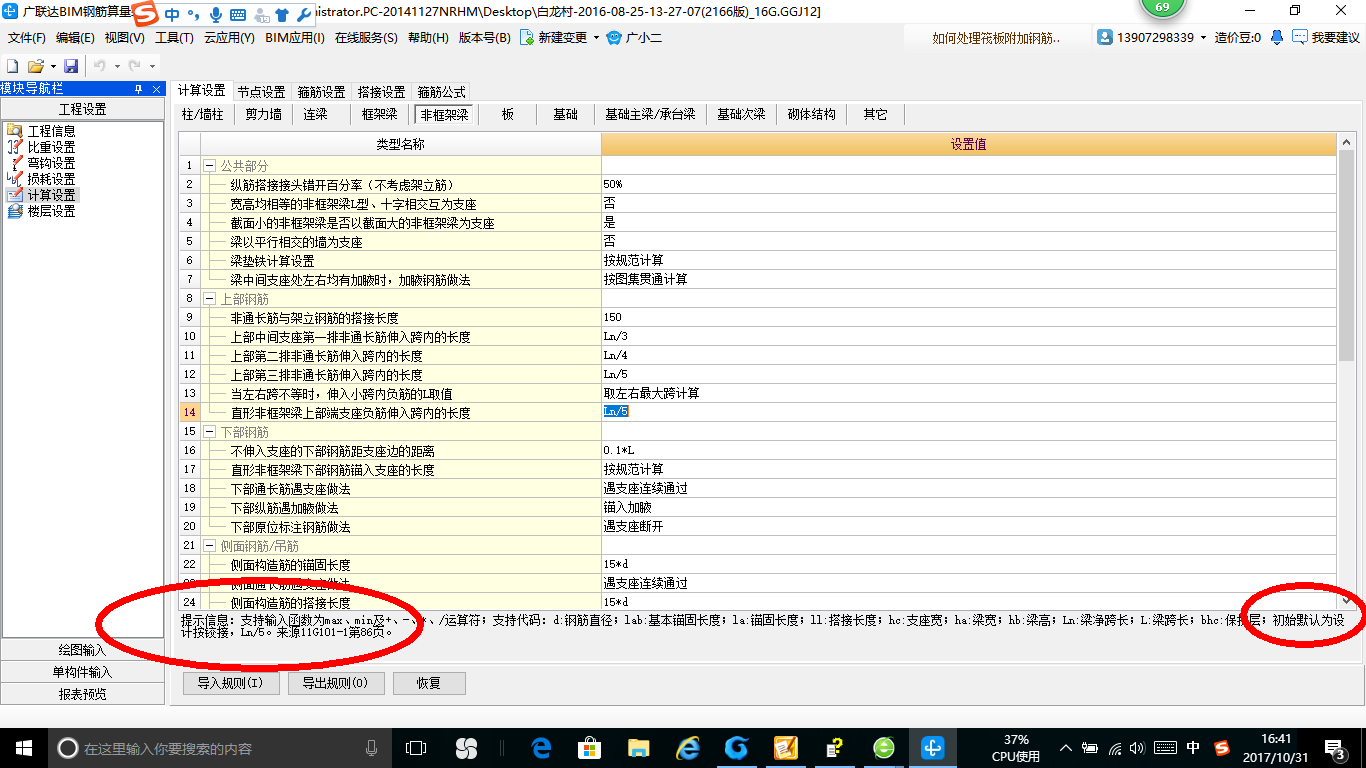Click the Redo arrow icon
This screenshot has width=1366, height=768.
tap(134, 66)
